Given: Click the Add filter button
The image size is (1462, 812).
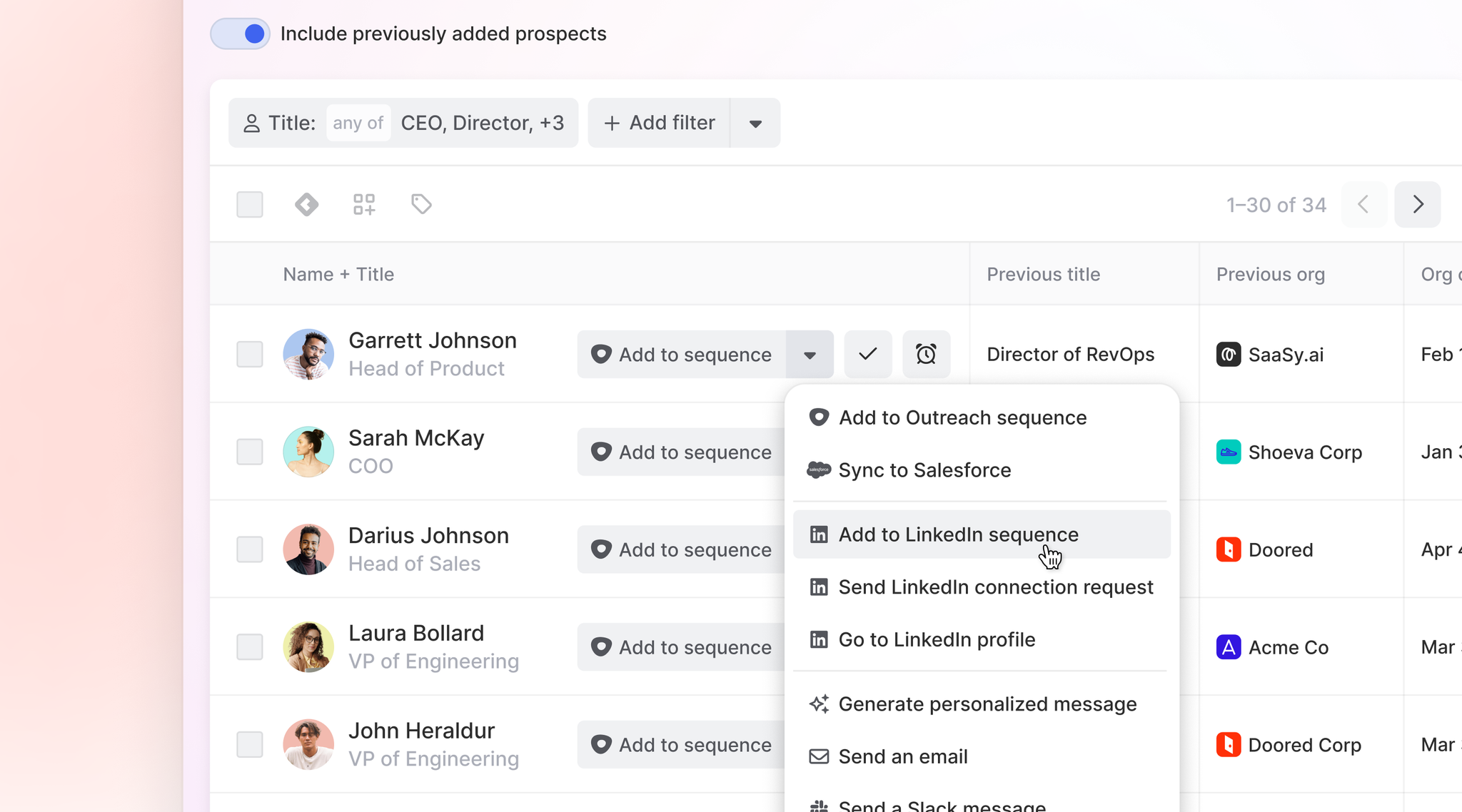Looking at the screenshot, I should tap(659, 123).
